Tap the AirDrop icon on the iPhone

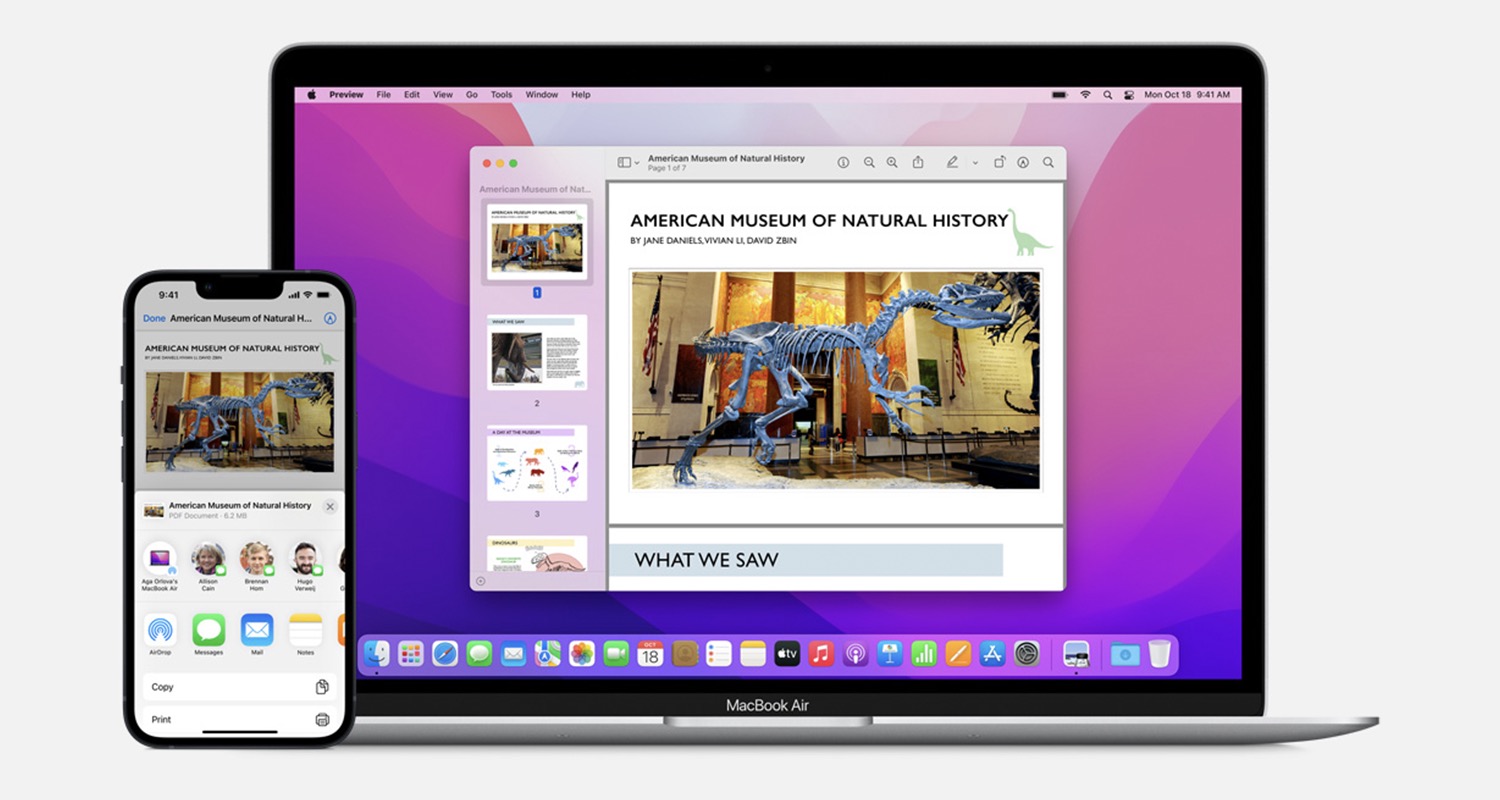(x=160, y=630)
